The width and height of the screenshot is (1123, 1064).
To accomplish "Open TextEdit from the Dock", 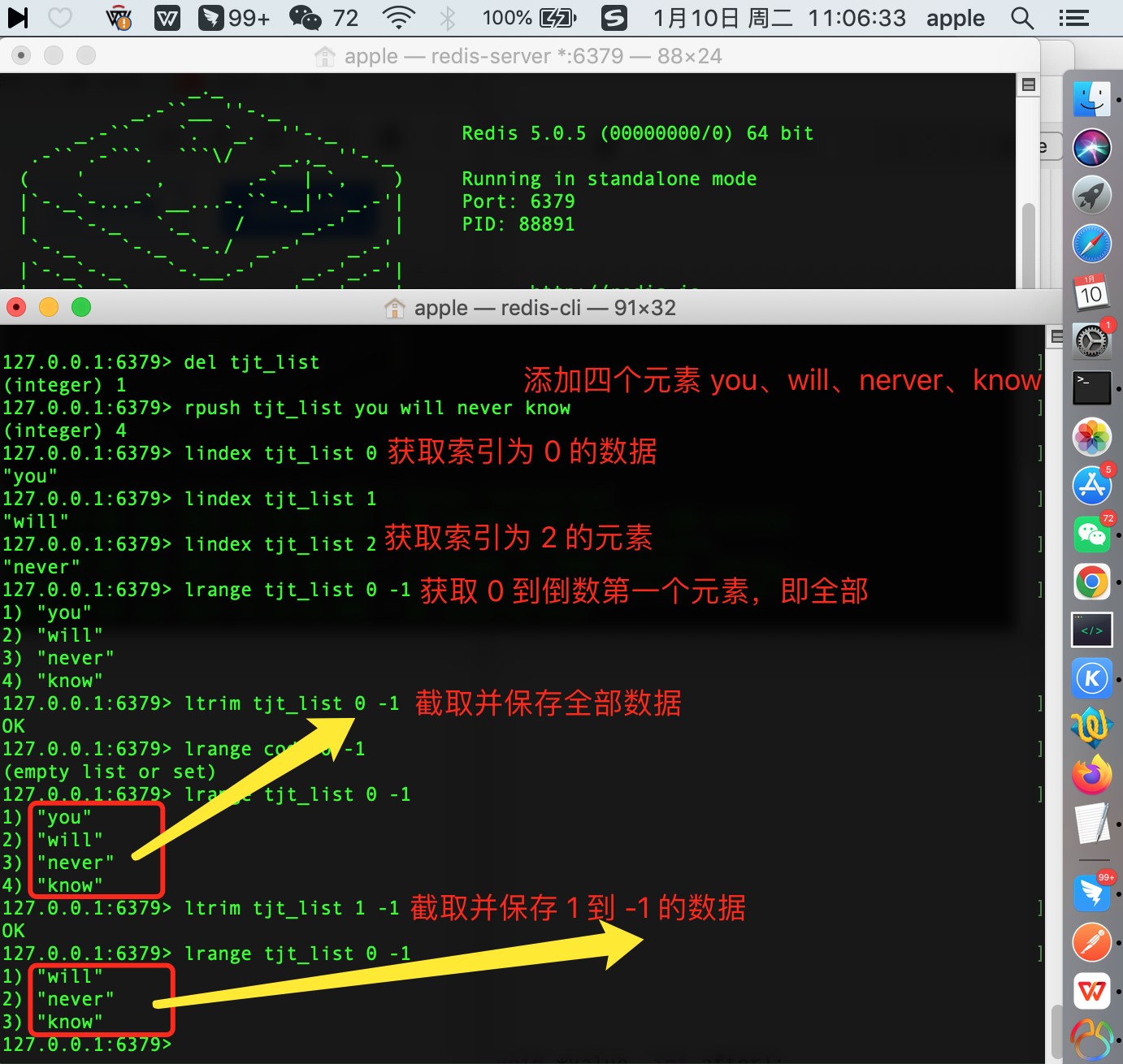I will click(x=1092, y=824).
